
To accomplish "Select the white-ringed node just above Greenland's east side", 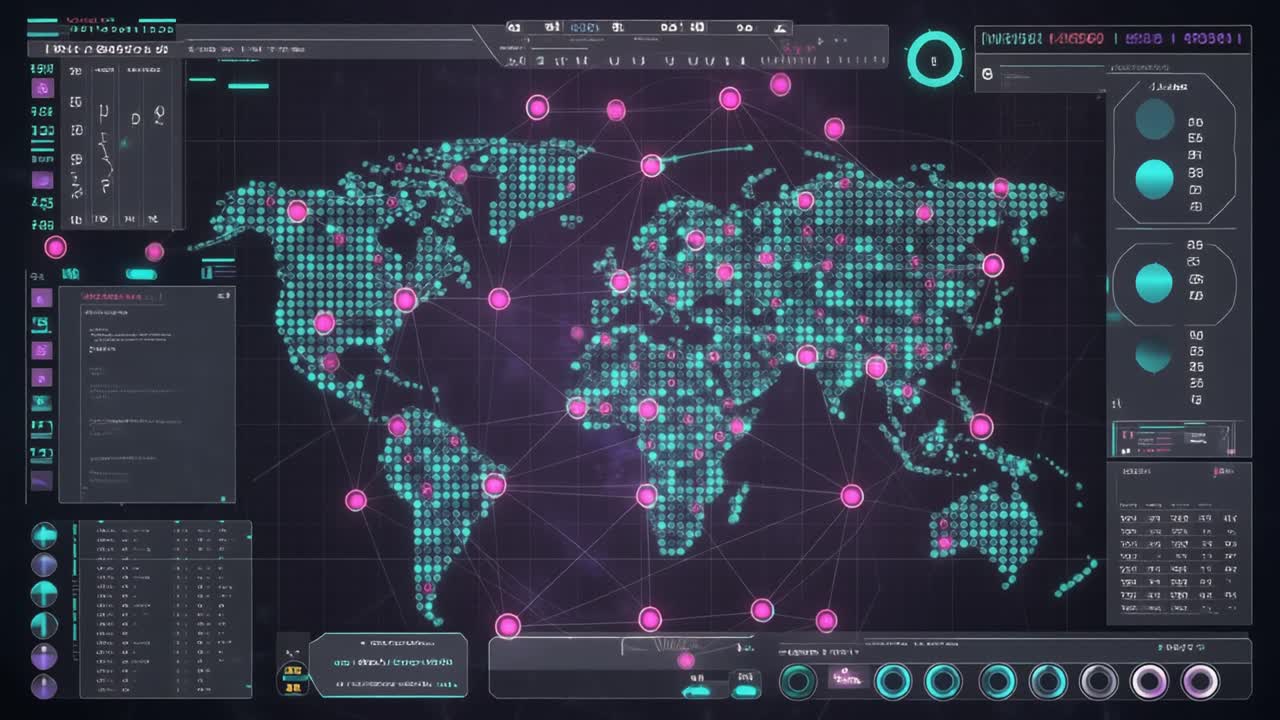I will click(651, 166).
